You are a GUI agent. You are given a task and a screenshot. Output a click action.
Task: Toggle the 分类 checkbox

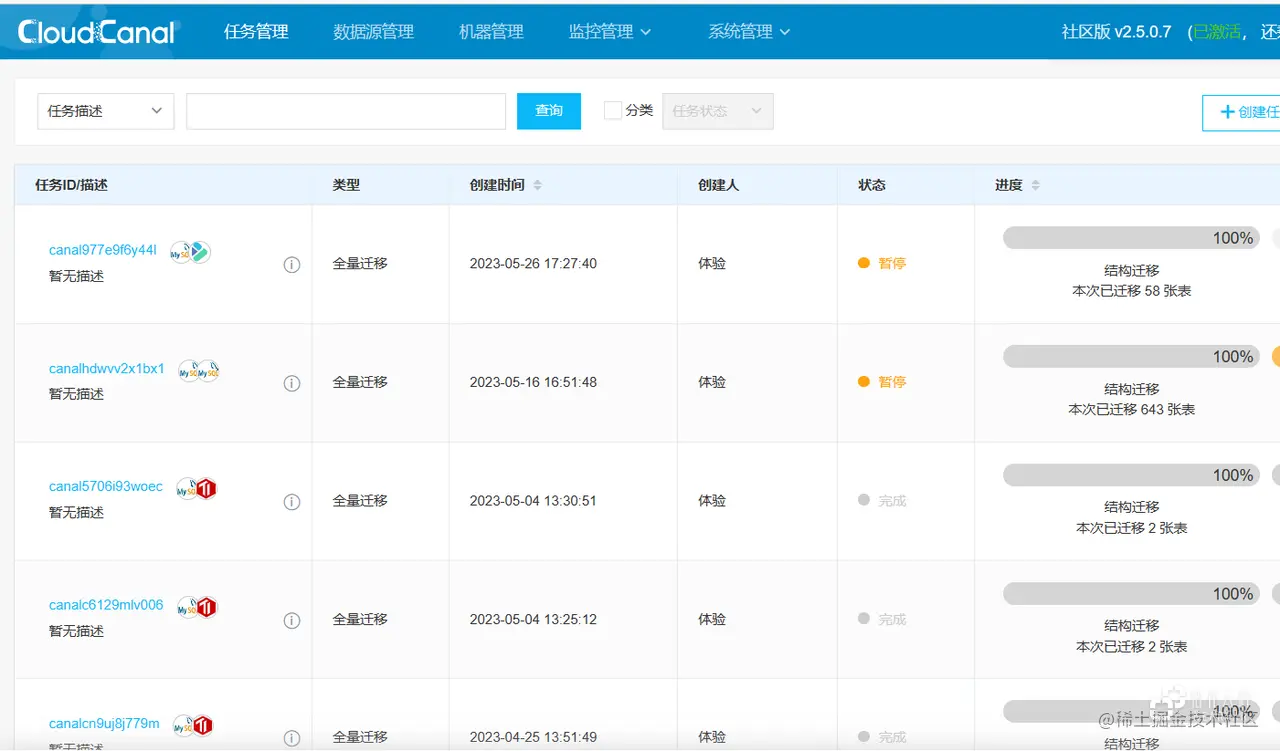click(613, 110)
